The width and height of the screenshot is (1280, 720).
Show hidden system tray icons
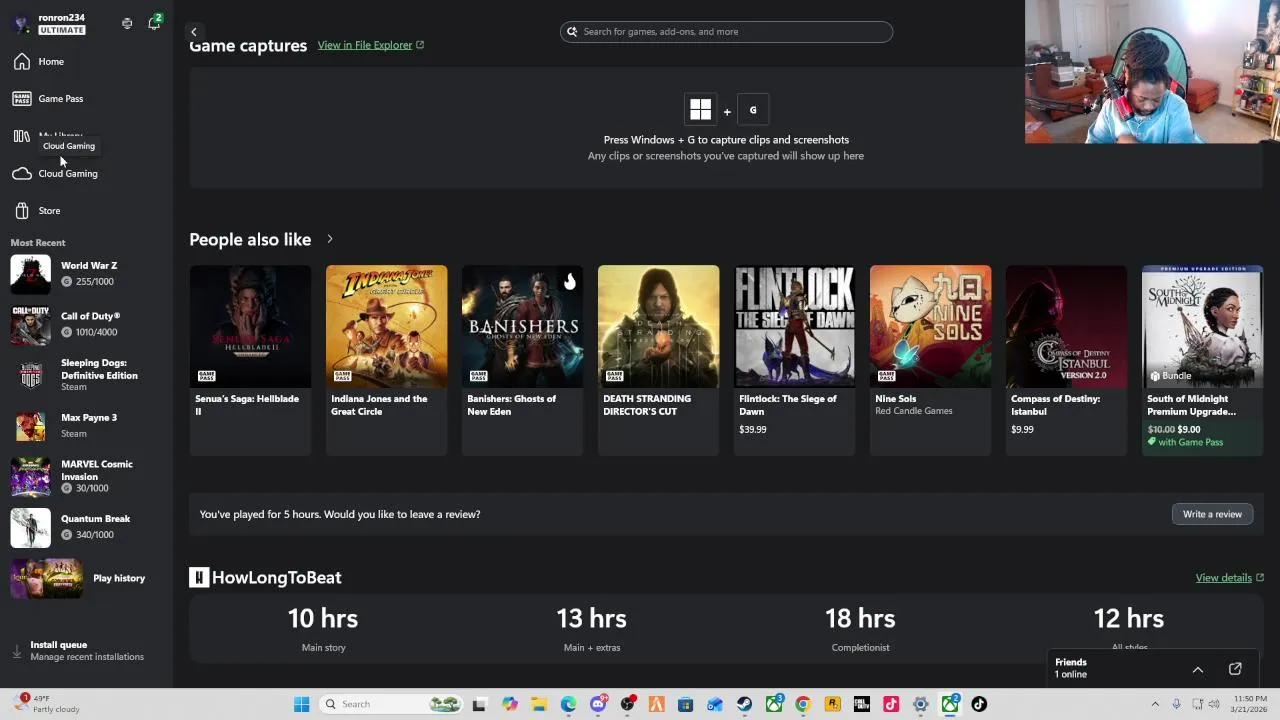tap(1155, 704)
